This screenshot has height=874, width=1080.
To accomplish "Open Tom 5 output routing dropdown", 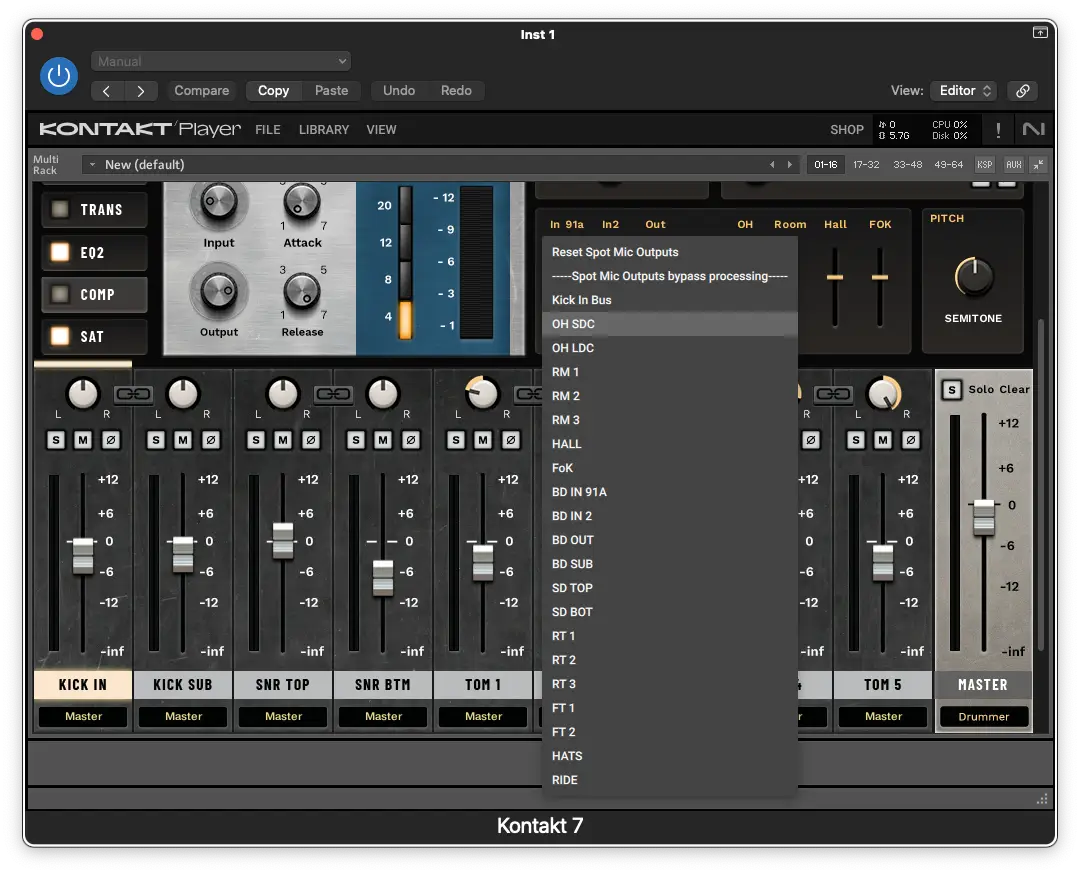I will (x=883, y=716).
